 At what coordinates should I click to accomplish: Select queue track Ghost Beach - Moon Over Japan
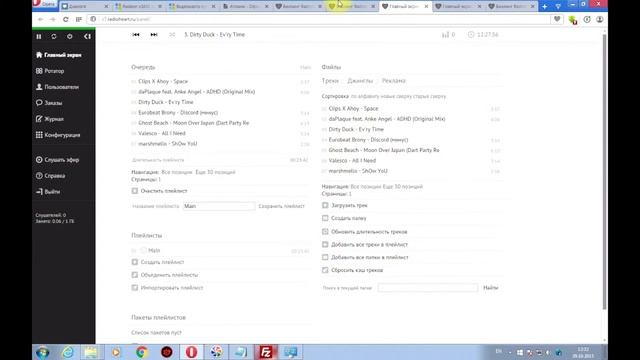pyautogui.click(x=193, y=123)
